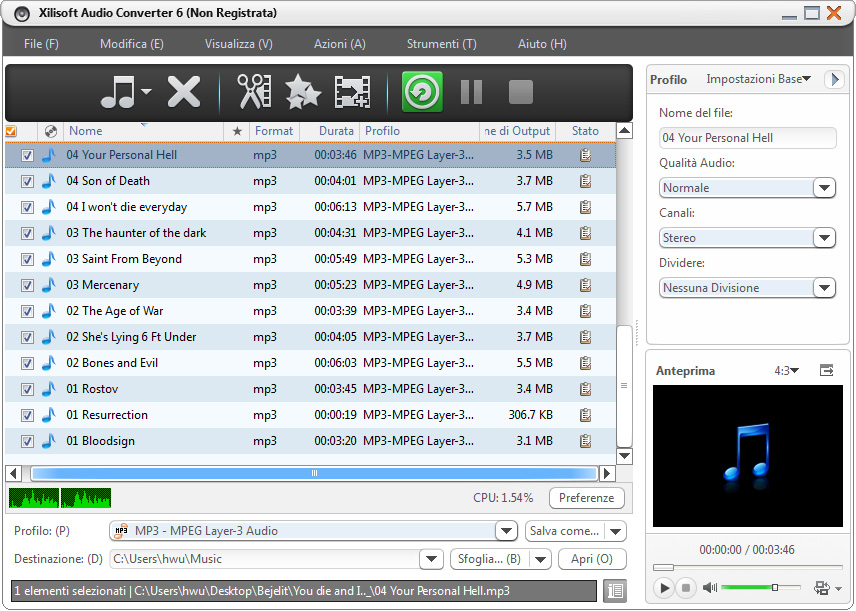
Task: Click the Nome del file input field
Action: [747, 138]
